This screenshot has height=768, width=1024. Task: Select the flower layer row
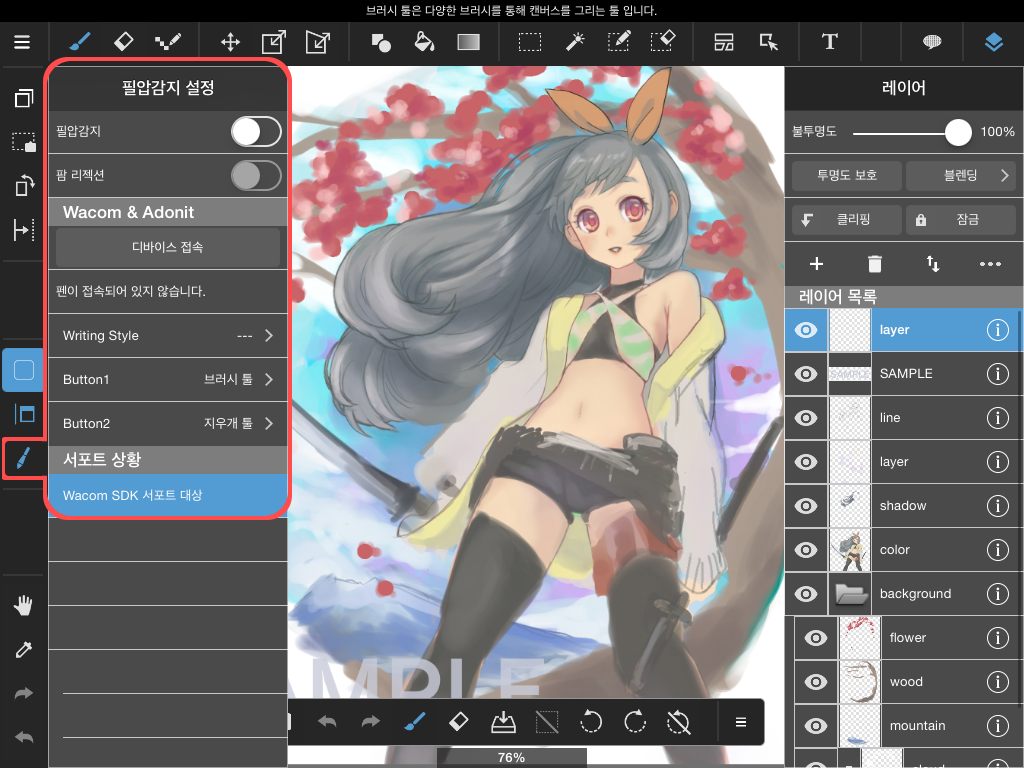(909, 638)
